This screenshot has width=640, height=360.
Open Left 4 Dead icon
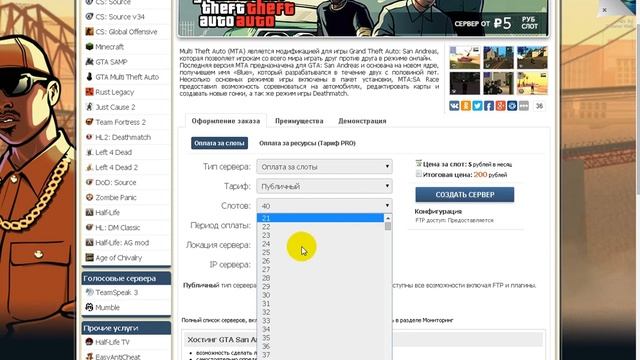[x=89, y=152]
